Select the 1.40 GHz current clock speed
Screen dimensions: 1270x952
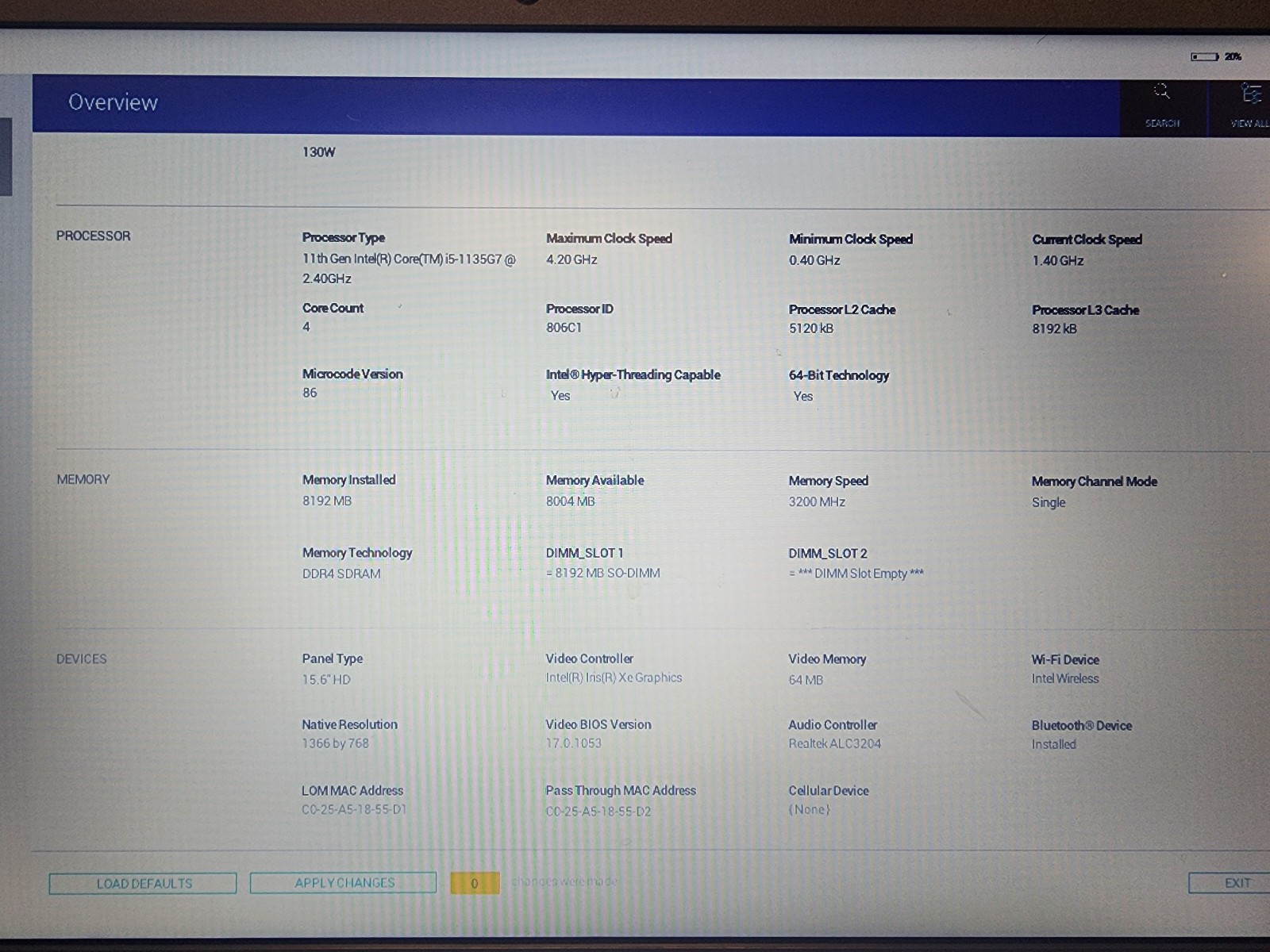pyautogui.click(x=1058, y=260)
